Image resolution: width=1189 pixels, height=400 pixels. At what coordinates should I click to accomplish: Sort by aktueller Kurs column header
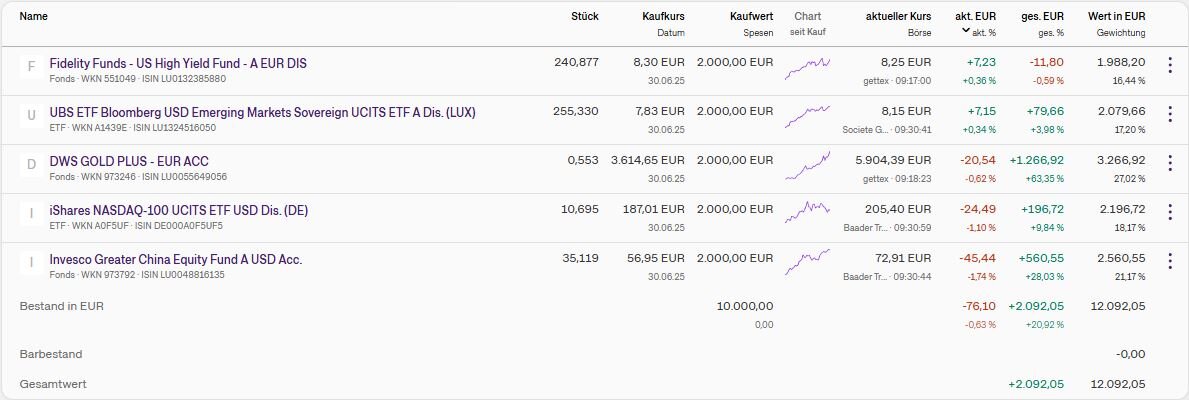[898, 17]
